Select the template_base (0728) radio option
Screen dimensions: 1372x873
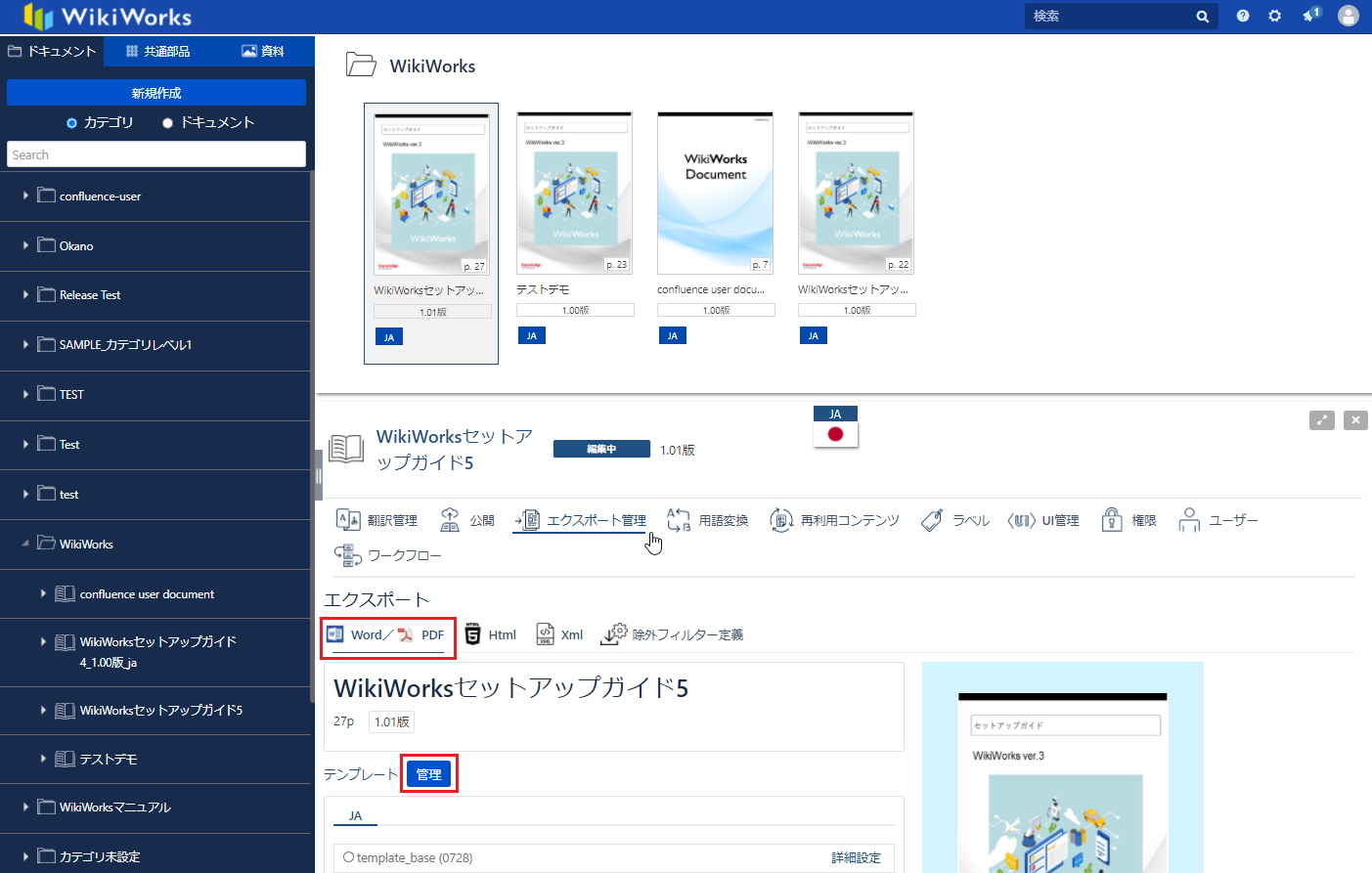click(349, 857)
